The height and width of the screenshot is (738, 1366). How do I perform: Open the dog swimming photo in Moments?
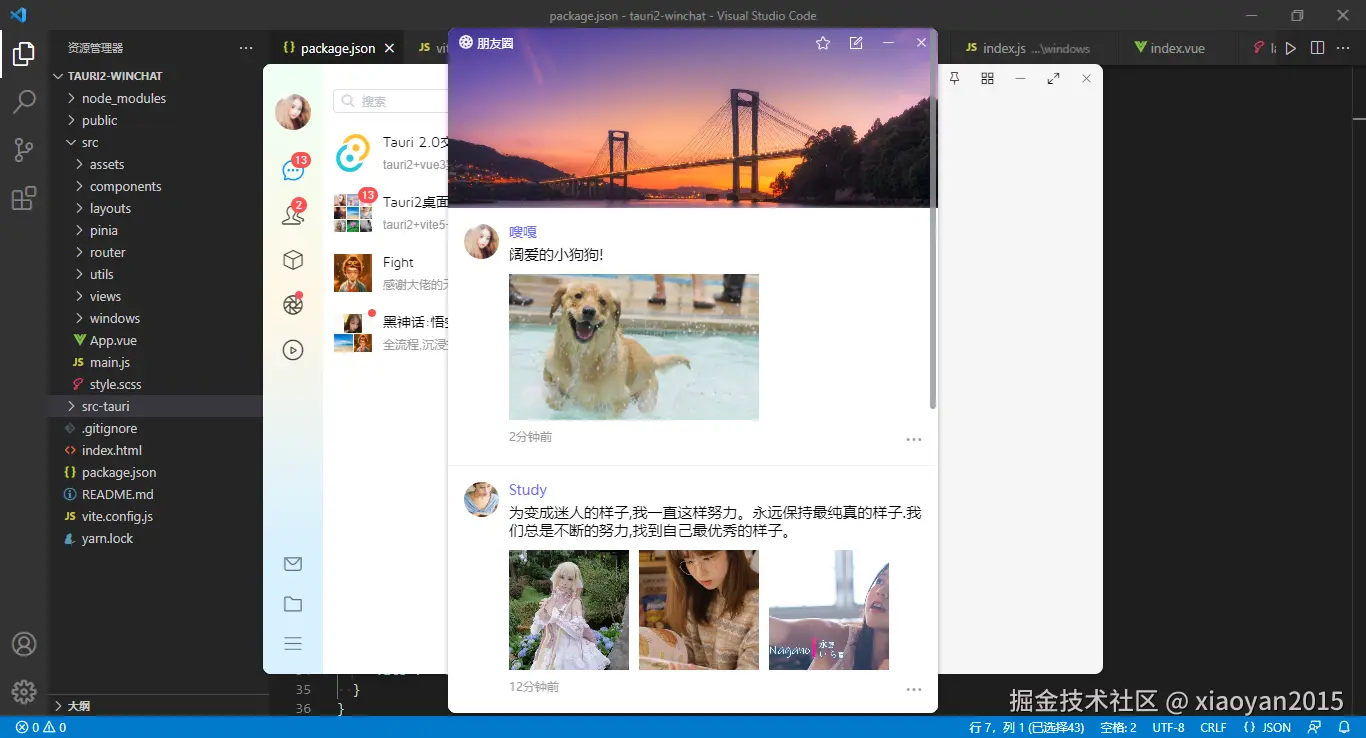point(633,346)
